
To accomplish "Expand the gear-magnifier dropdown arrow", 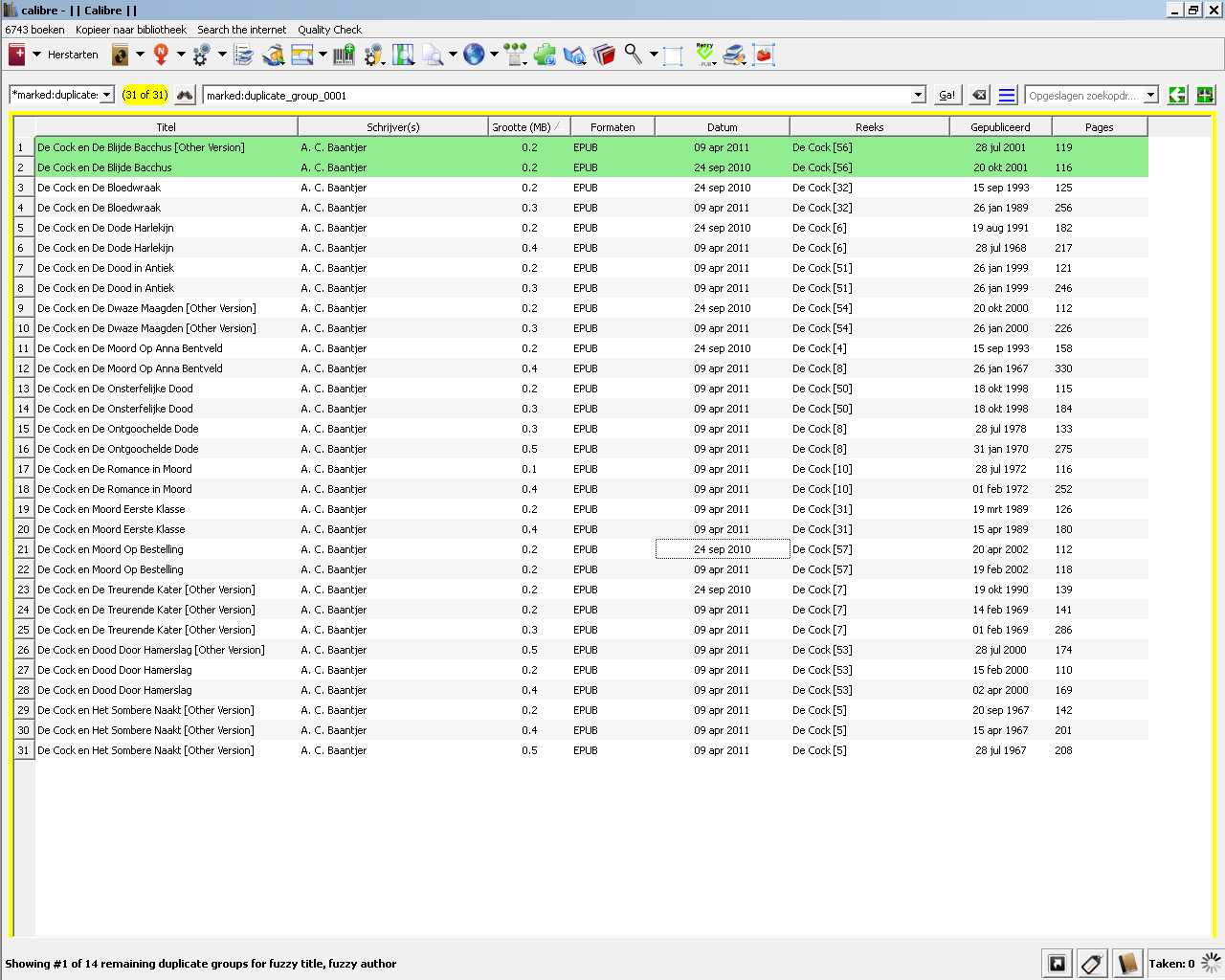I will click(x=221, y=55).
